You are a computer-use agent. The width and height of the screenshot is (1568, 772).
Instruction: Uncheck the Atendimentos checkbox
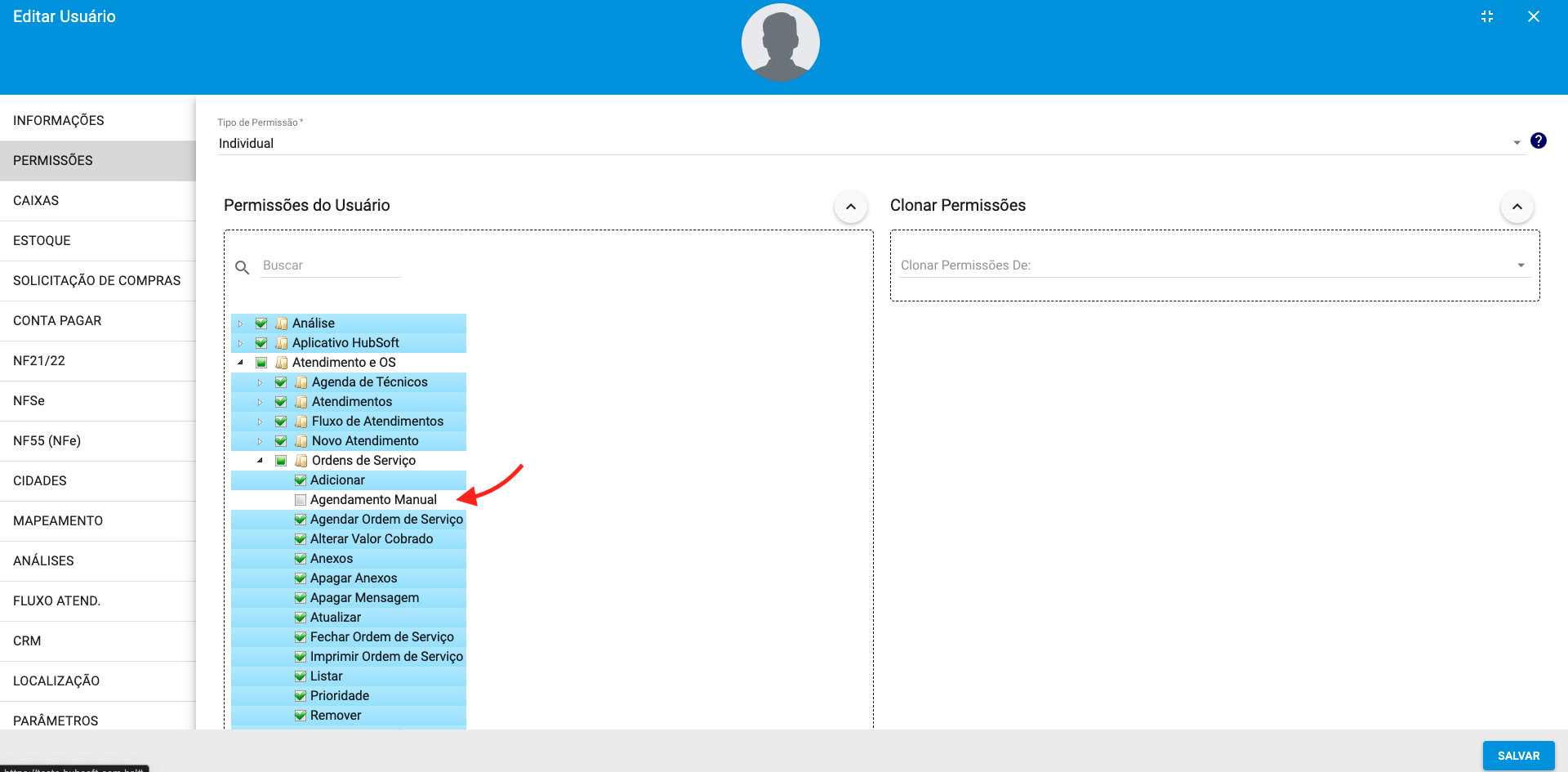(281, 402)
